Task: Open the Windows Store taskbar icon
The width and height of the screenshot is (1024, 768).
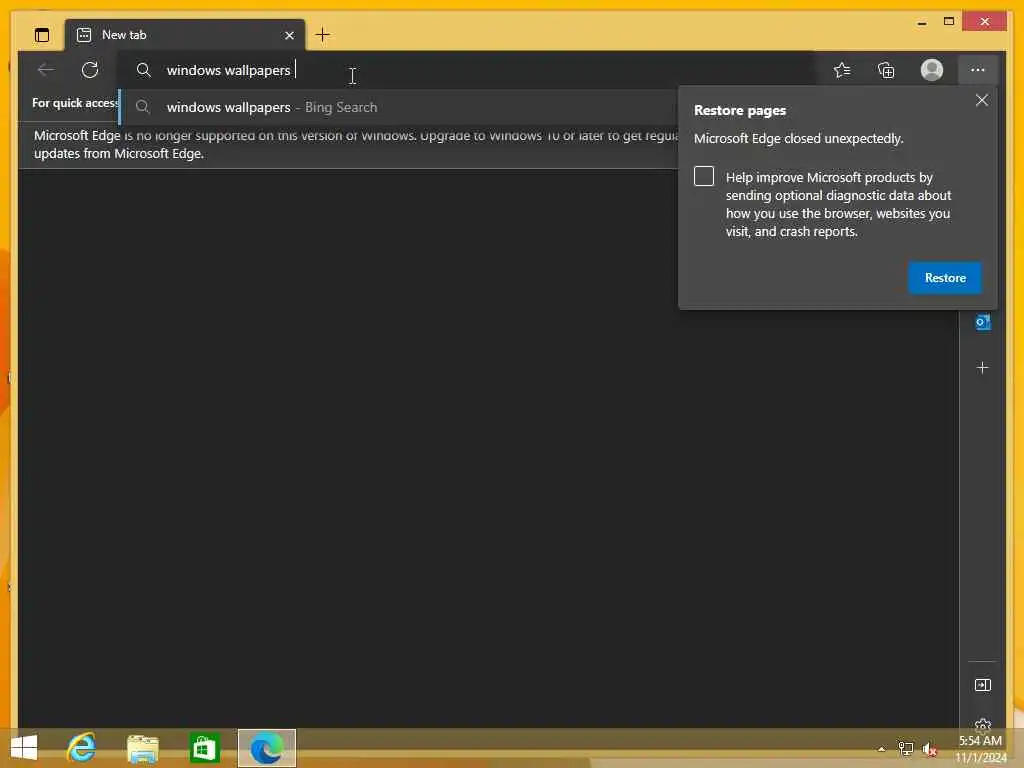Action: coord(204,748)
